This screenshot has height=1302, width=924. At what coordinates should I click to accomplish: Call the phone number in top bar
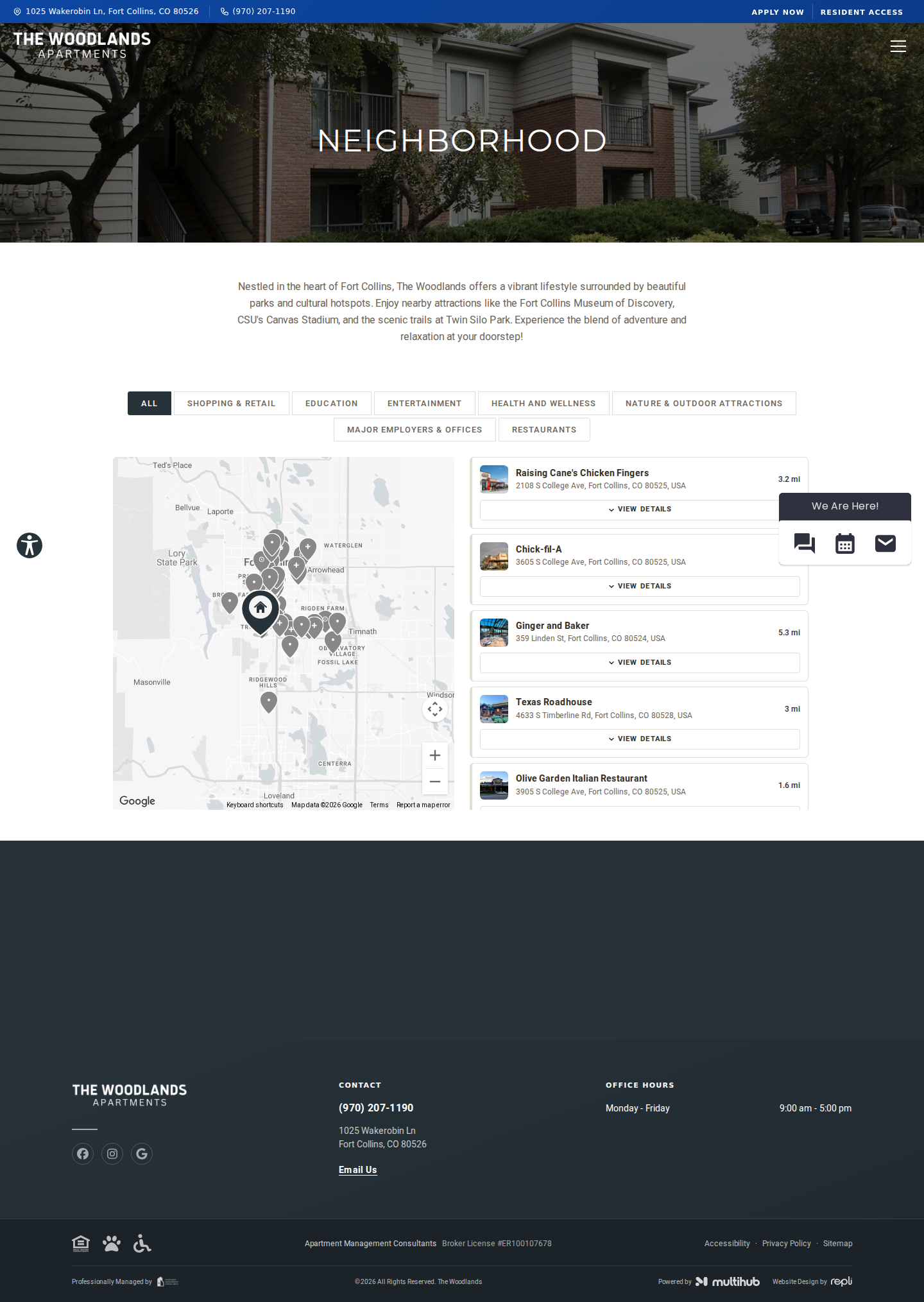[258, 12]
